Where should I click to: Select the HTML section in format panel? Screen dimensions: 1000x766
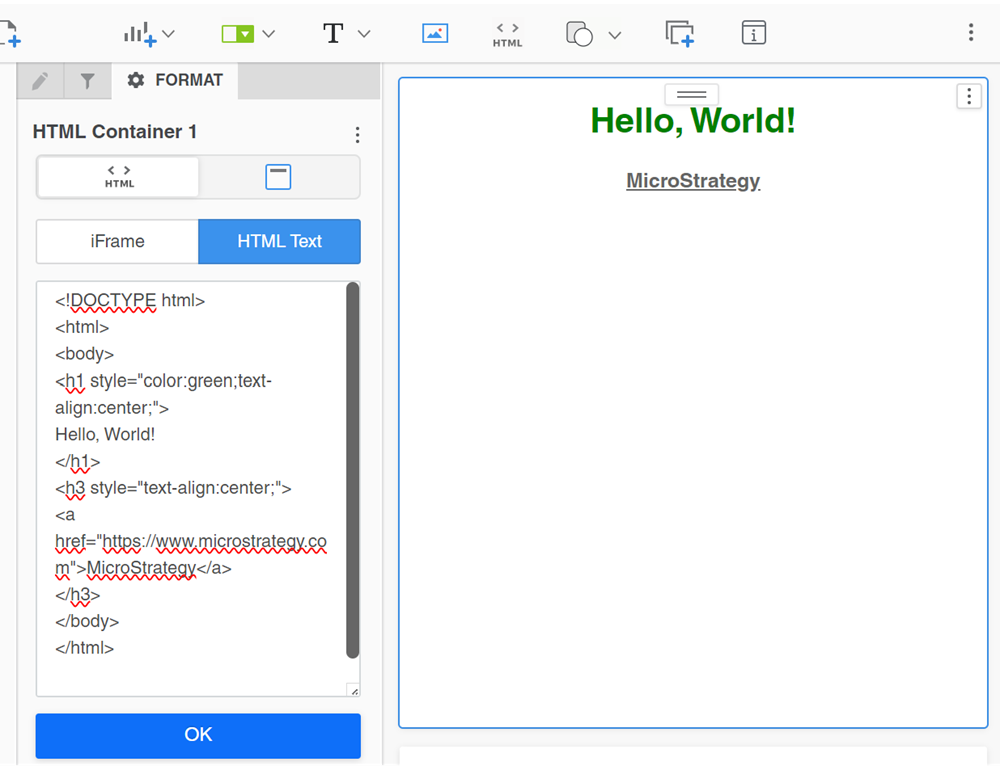[119, 177]
